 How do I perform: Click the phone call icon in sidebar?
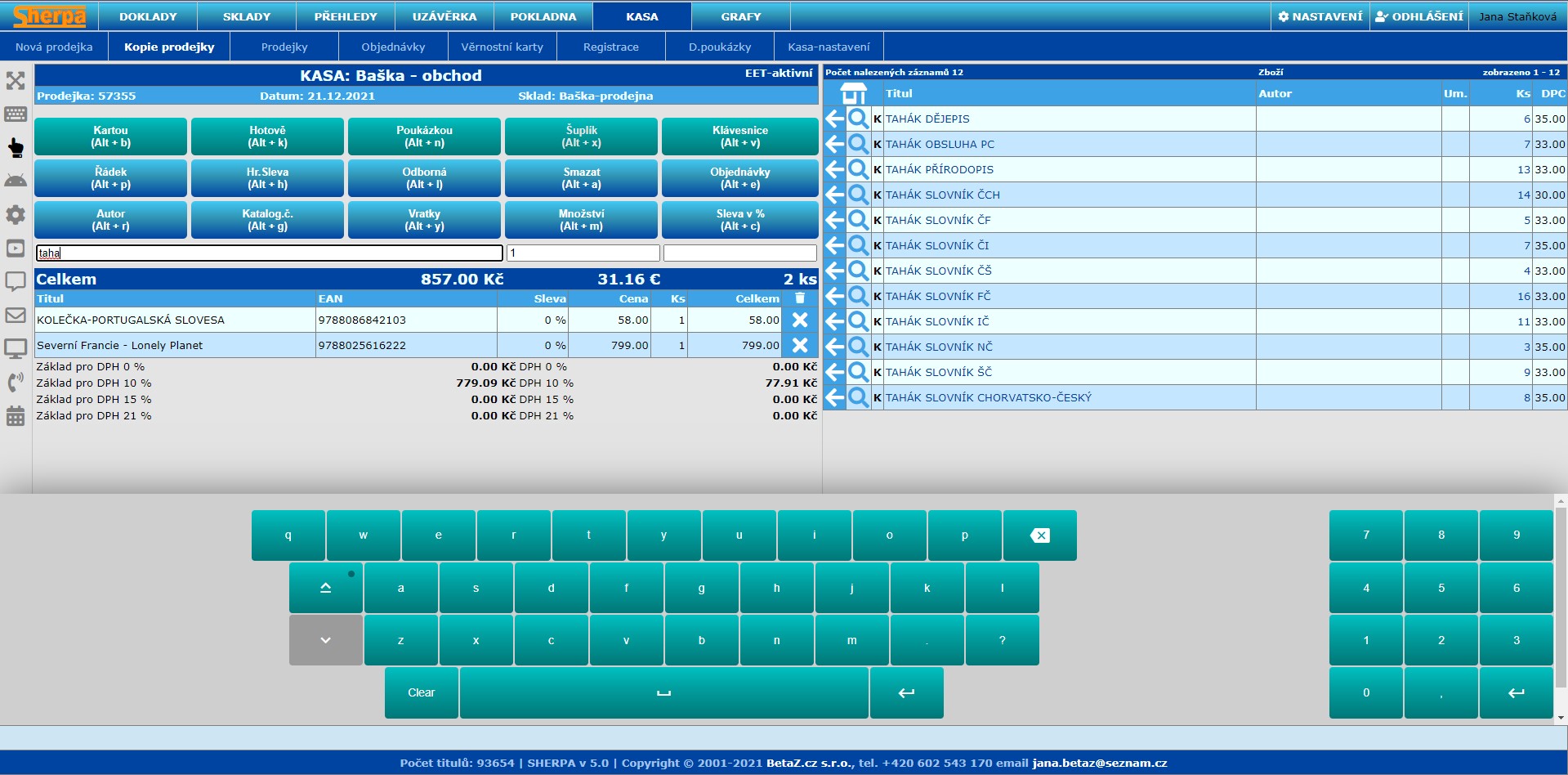pos(16,383)
